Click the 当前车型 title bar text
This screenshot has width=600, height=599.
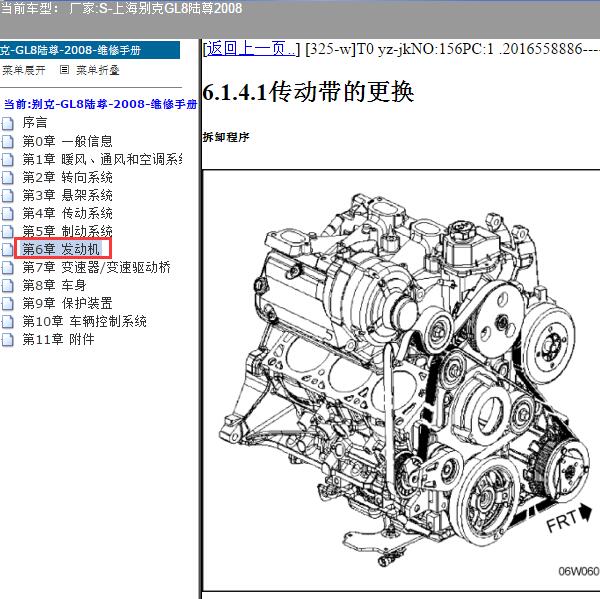click(x=121, y=8)
